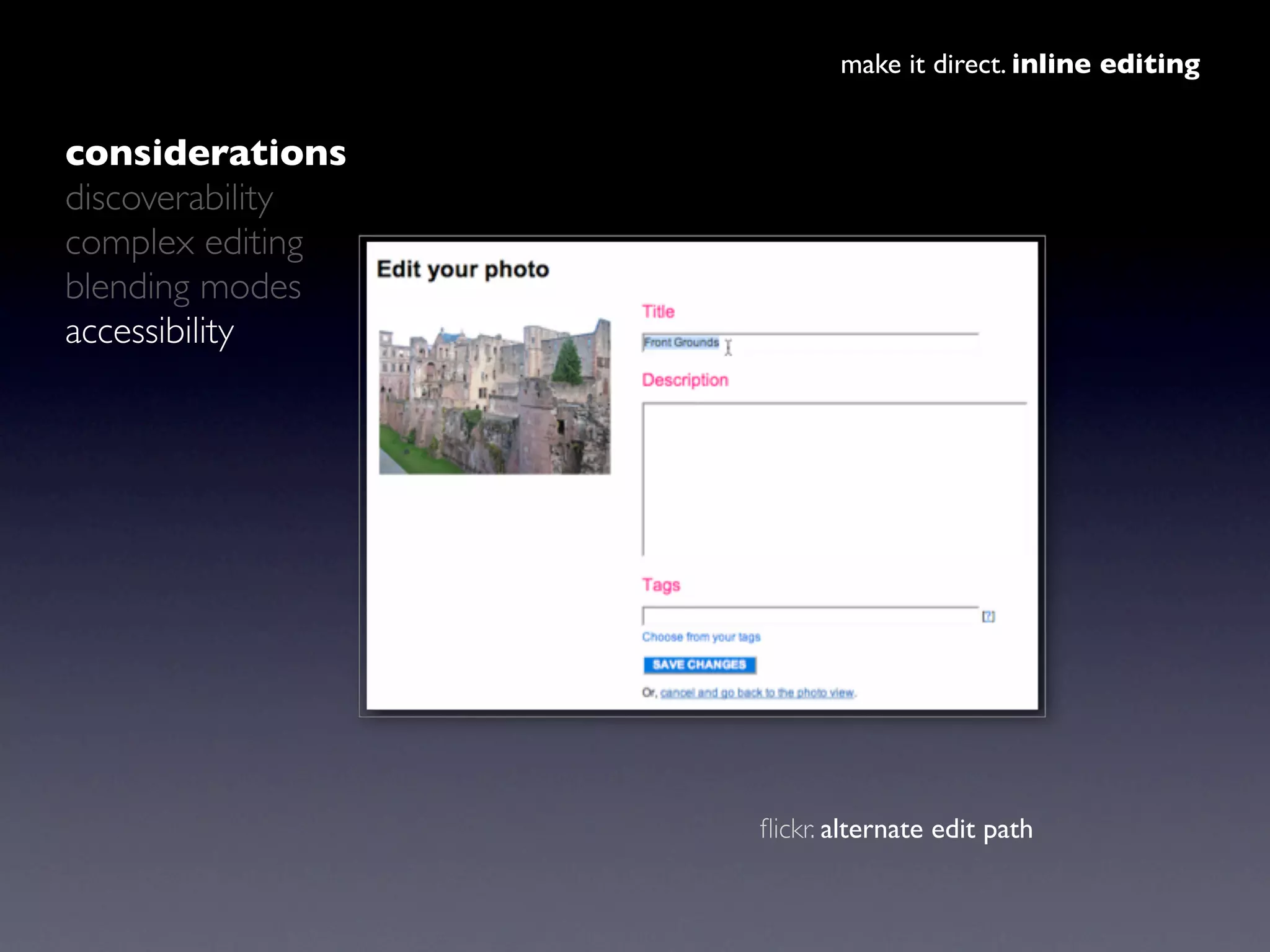
Task: Click the castle photo thumbnail
Action: point(495,396)
